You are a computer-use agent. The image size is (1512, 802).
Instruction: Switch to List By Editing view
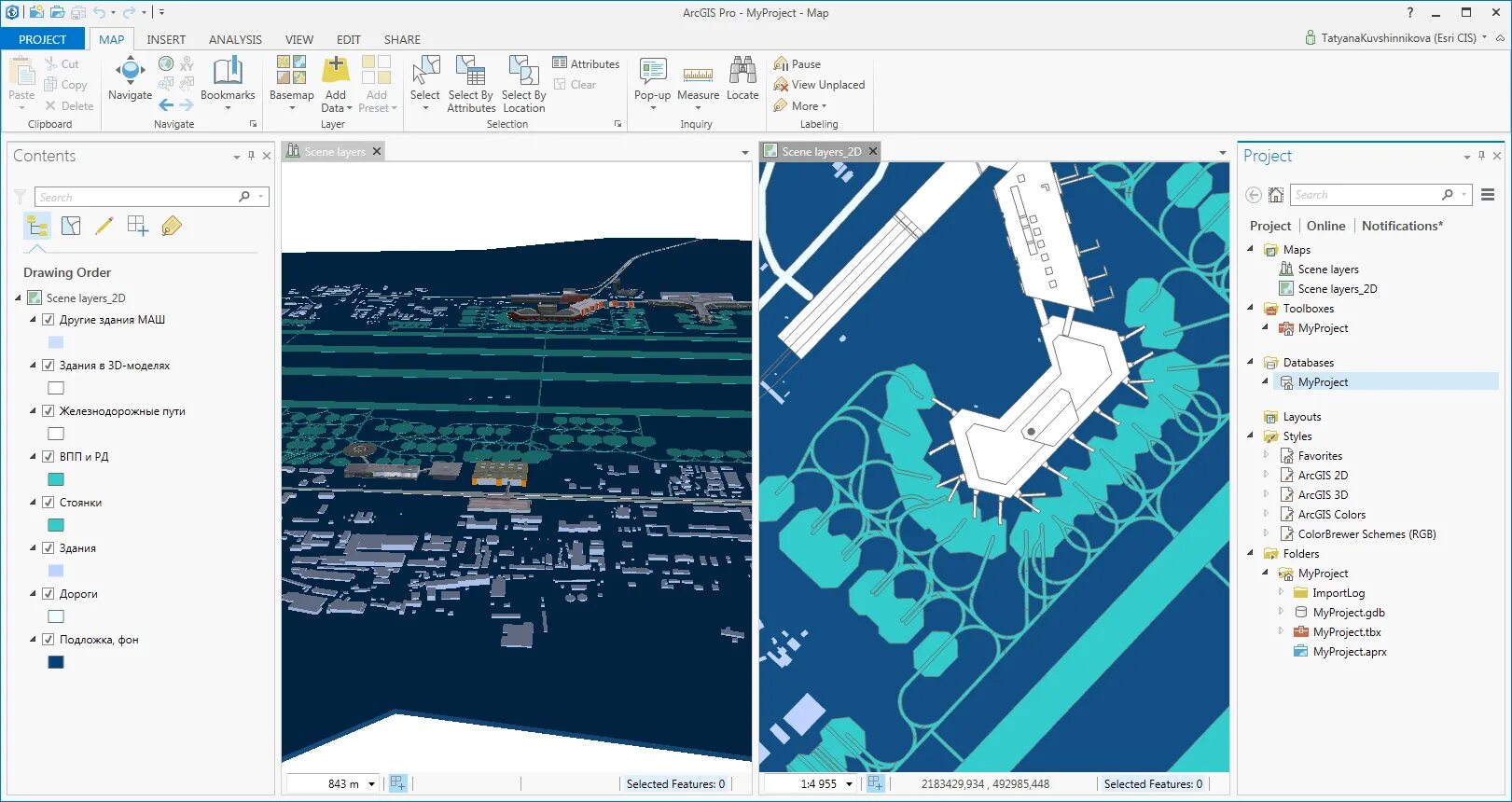(x=104, y=226)
